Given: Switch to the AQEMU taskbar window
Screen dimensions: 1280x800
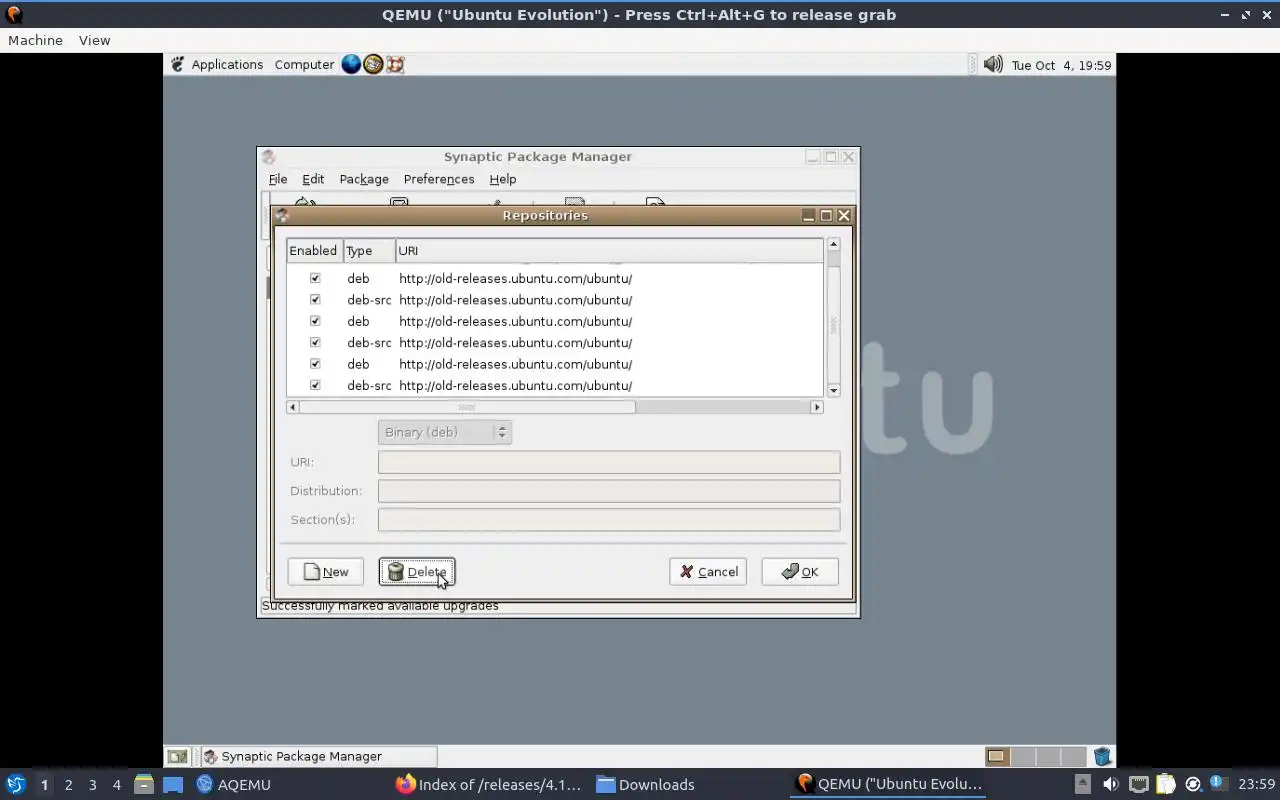Looking at the screenshot, I should pyautogui.click(x=234, y=785).
